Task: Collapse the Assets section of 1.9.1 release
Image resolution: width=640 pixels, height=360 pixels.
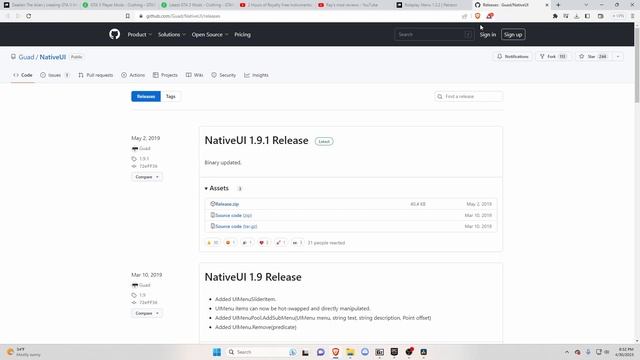Action: point(217,188)
